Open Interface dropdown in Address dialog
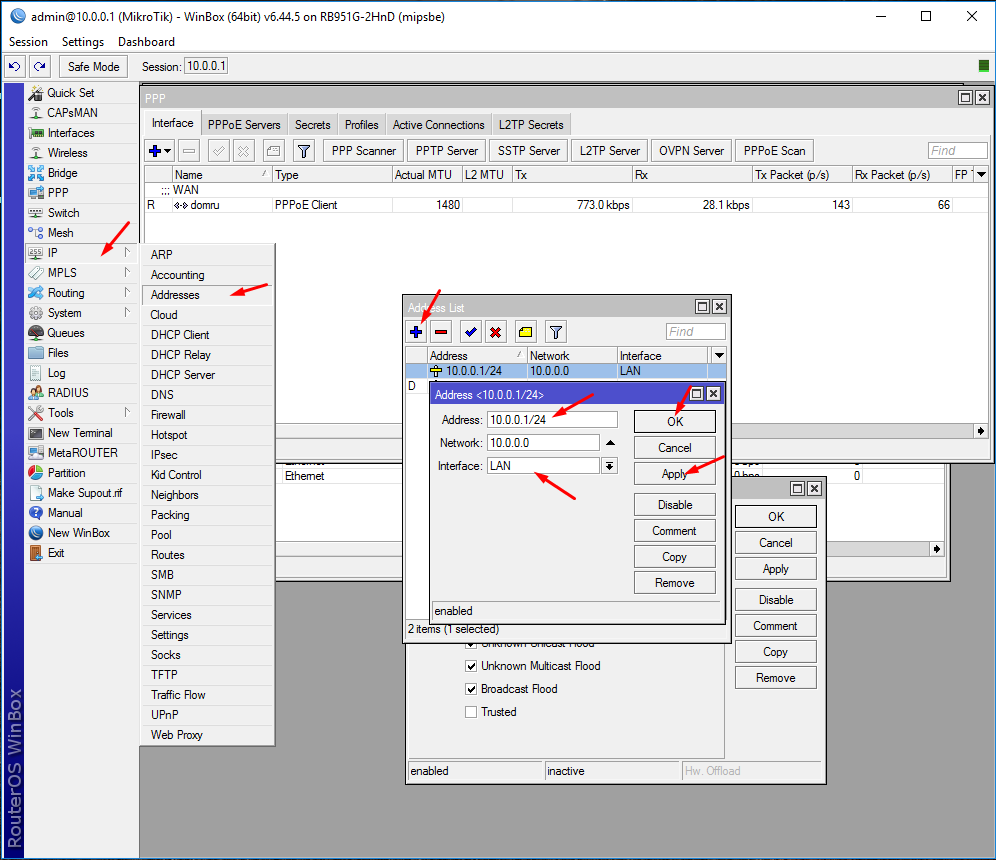The height and width of the screenshot is (860, 996). (x=609, y=466)
